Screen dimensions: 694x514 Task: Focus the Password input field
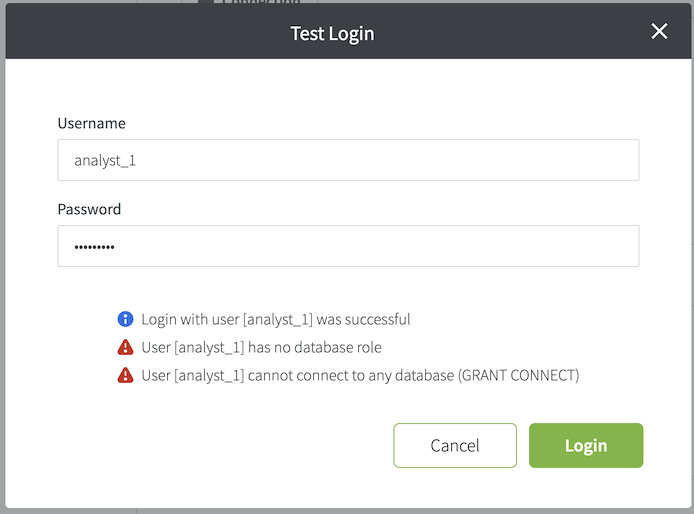point(348,246)
